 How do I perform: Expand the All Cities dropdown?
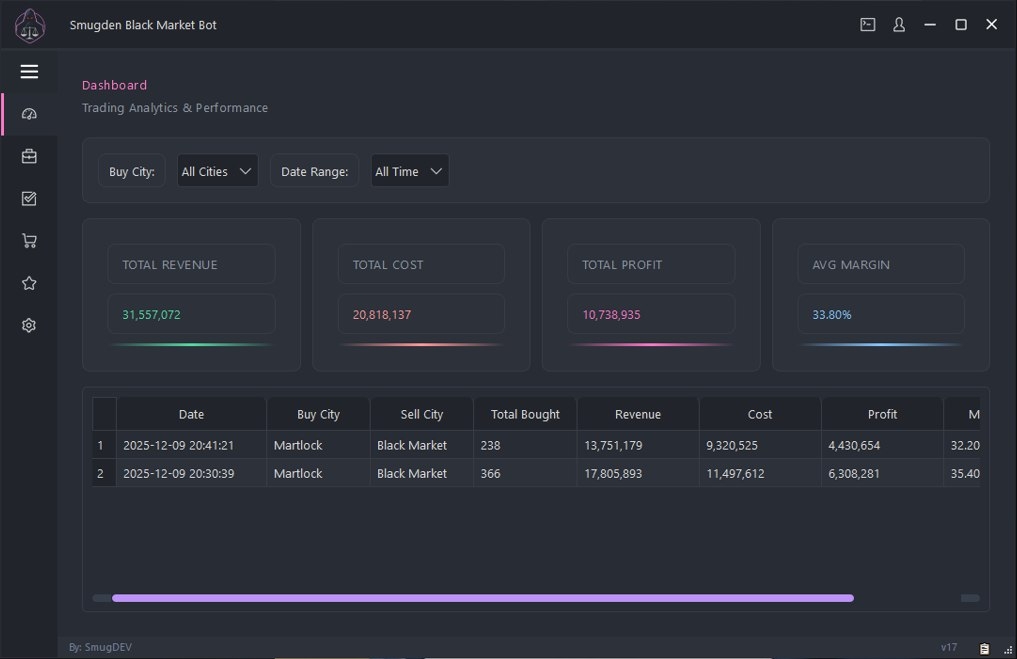[217, 171]
